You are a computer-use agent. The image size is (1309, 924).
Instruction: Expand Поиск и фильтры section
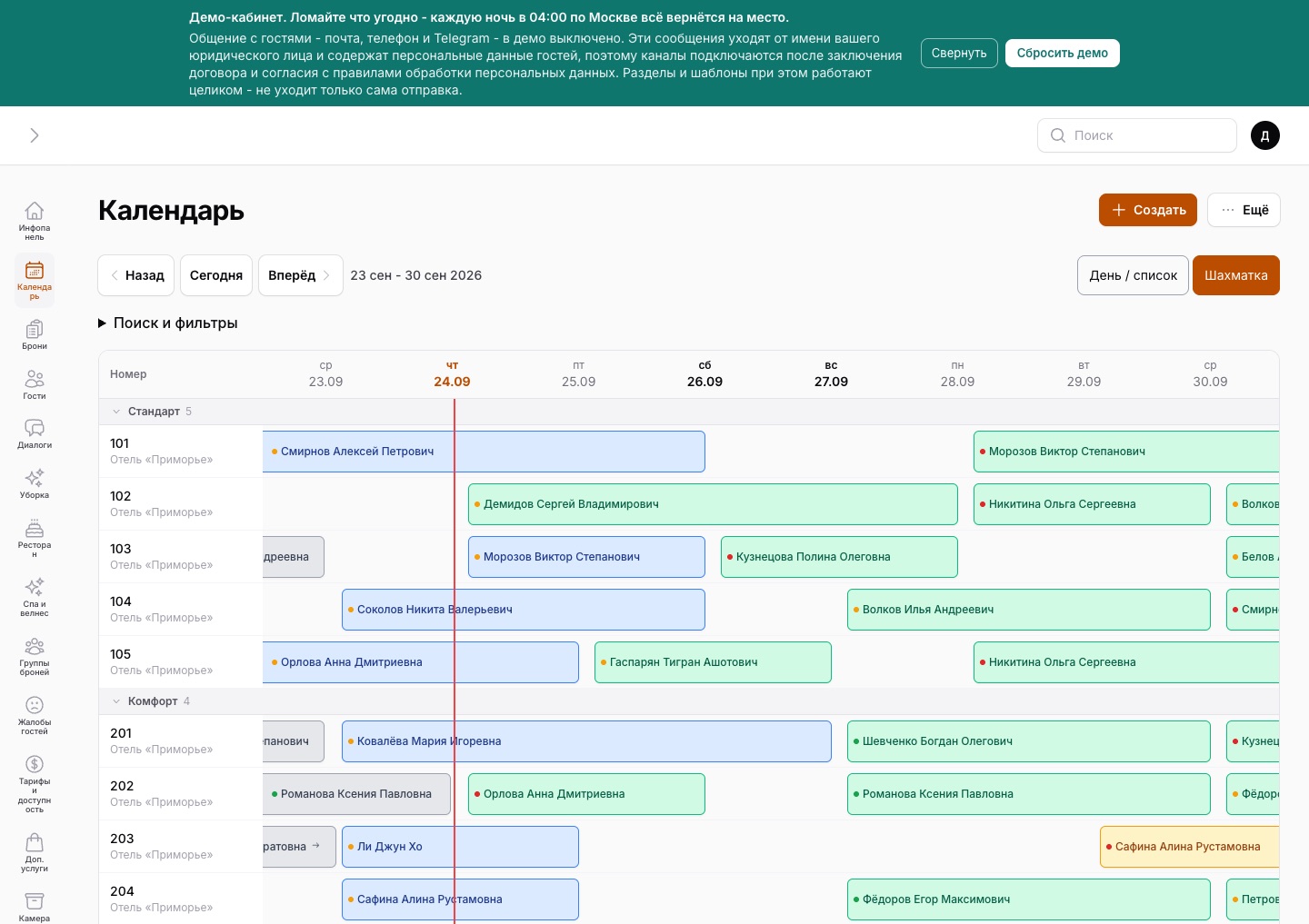point(168,323)
